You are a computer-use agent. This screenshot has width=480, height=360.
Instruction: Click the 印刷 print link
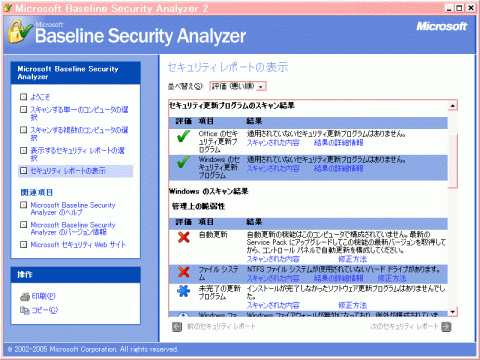[x=43, y=296]
